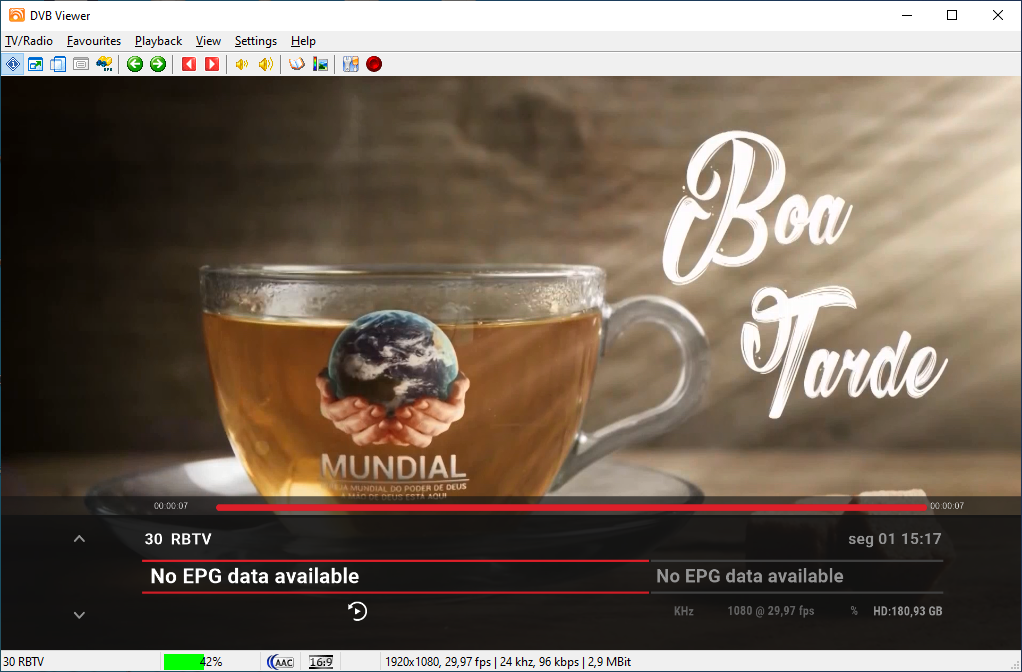Open the picture color adjustment icon

point(320,64)
